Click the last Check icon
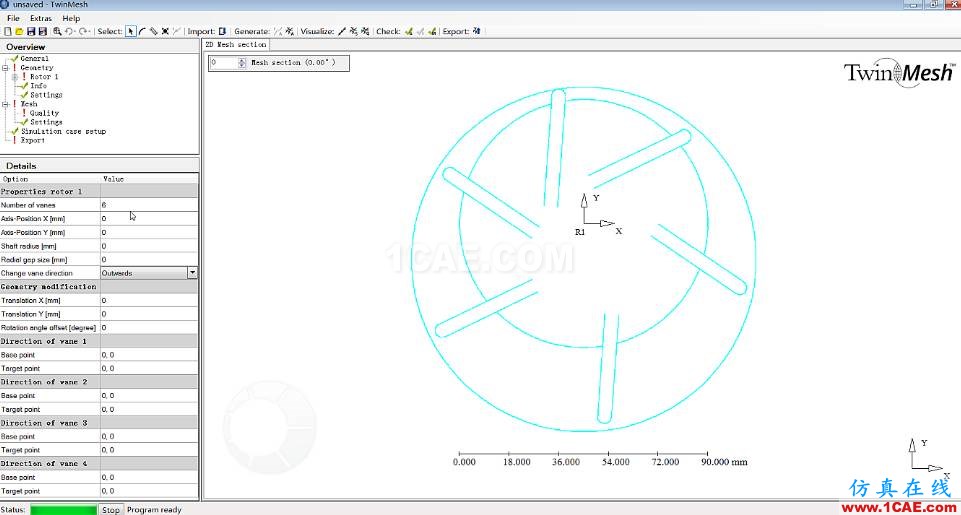This screenshot has width=961, height=515. tap(431, 31)
